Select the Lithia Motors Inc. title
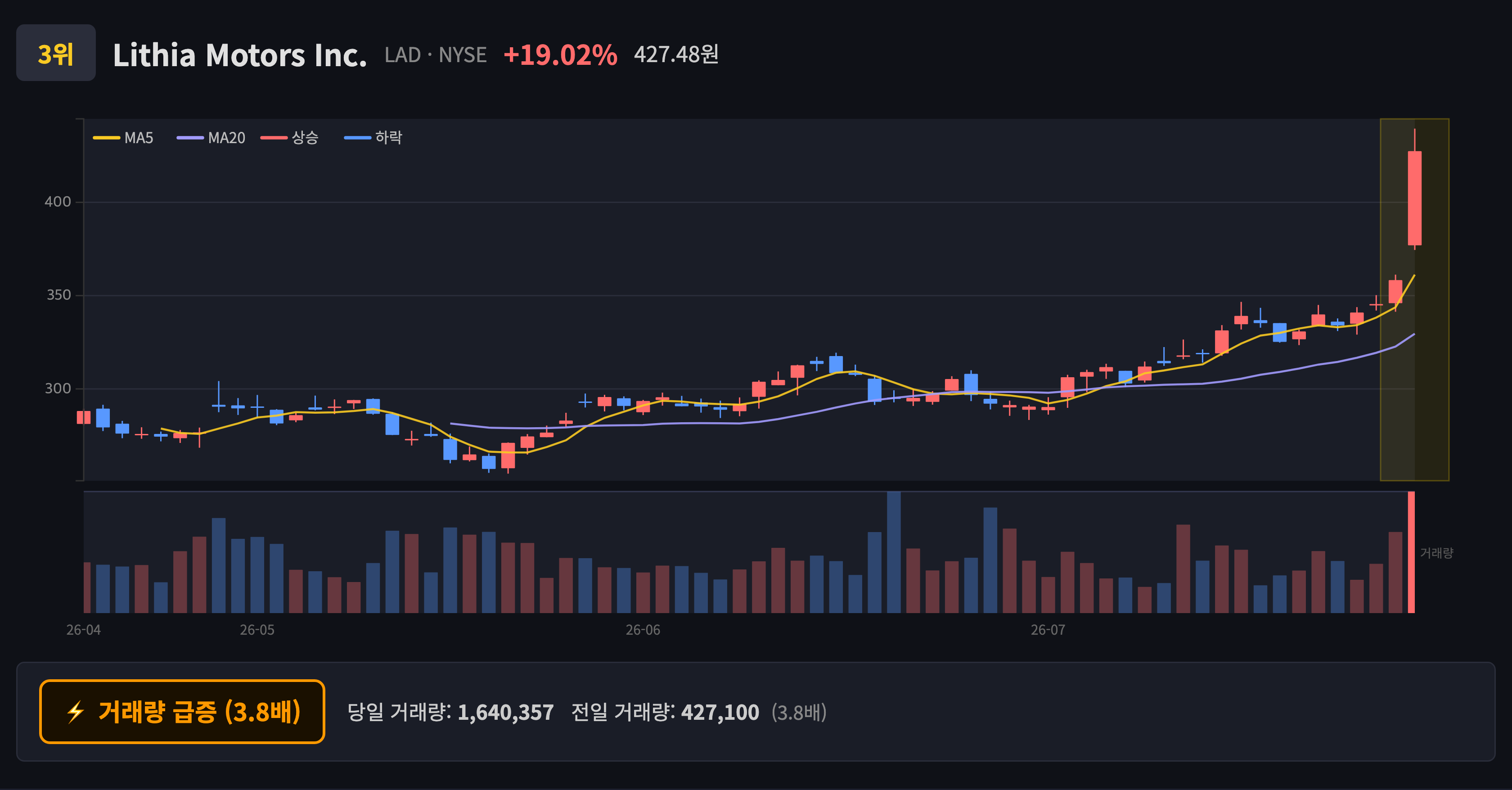Screen dimensions: 1512x790 coord(239,55)
